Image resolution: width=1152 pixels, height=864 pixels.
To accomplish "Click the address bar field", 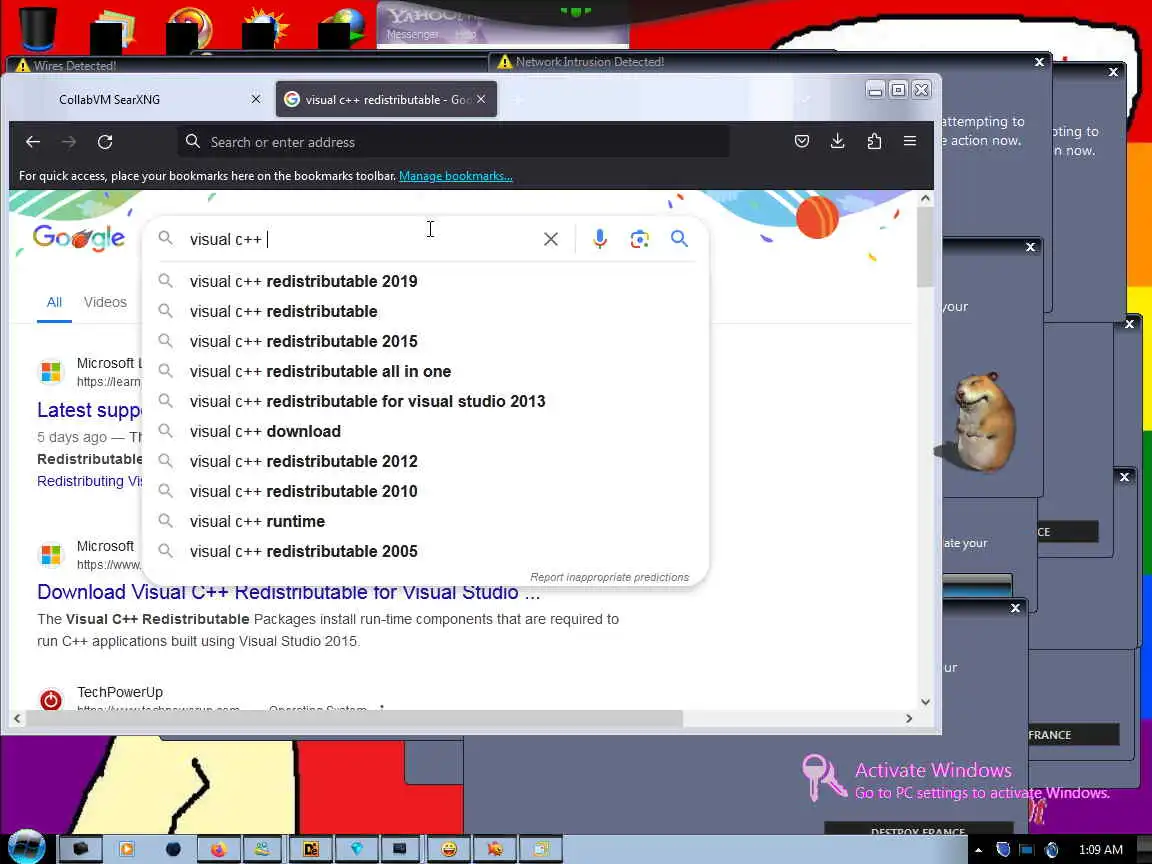I will pos(453,142).
